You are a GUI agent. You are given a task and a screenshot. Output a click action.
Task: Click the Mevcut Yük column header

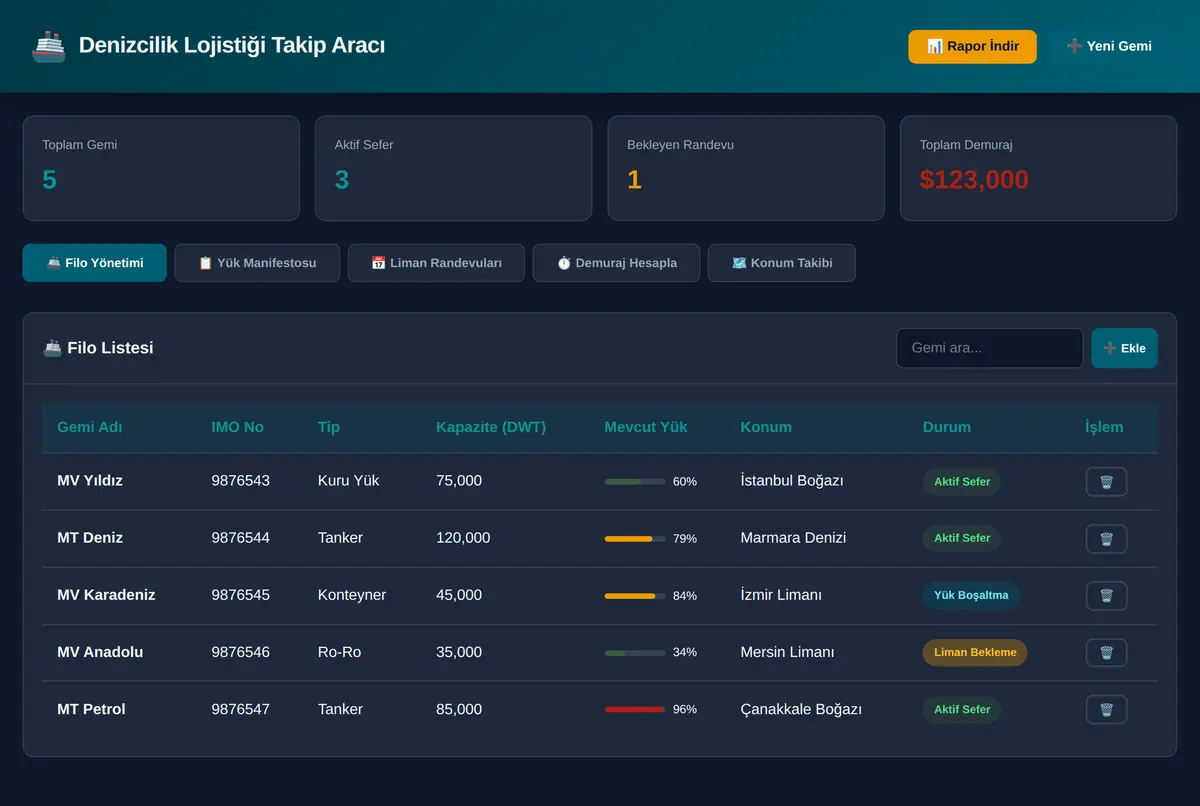[646, 427]
